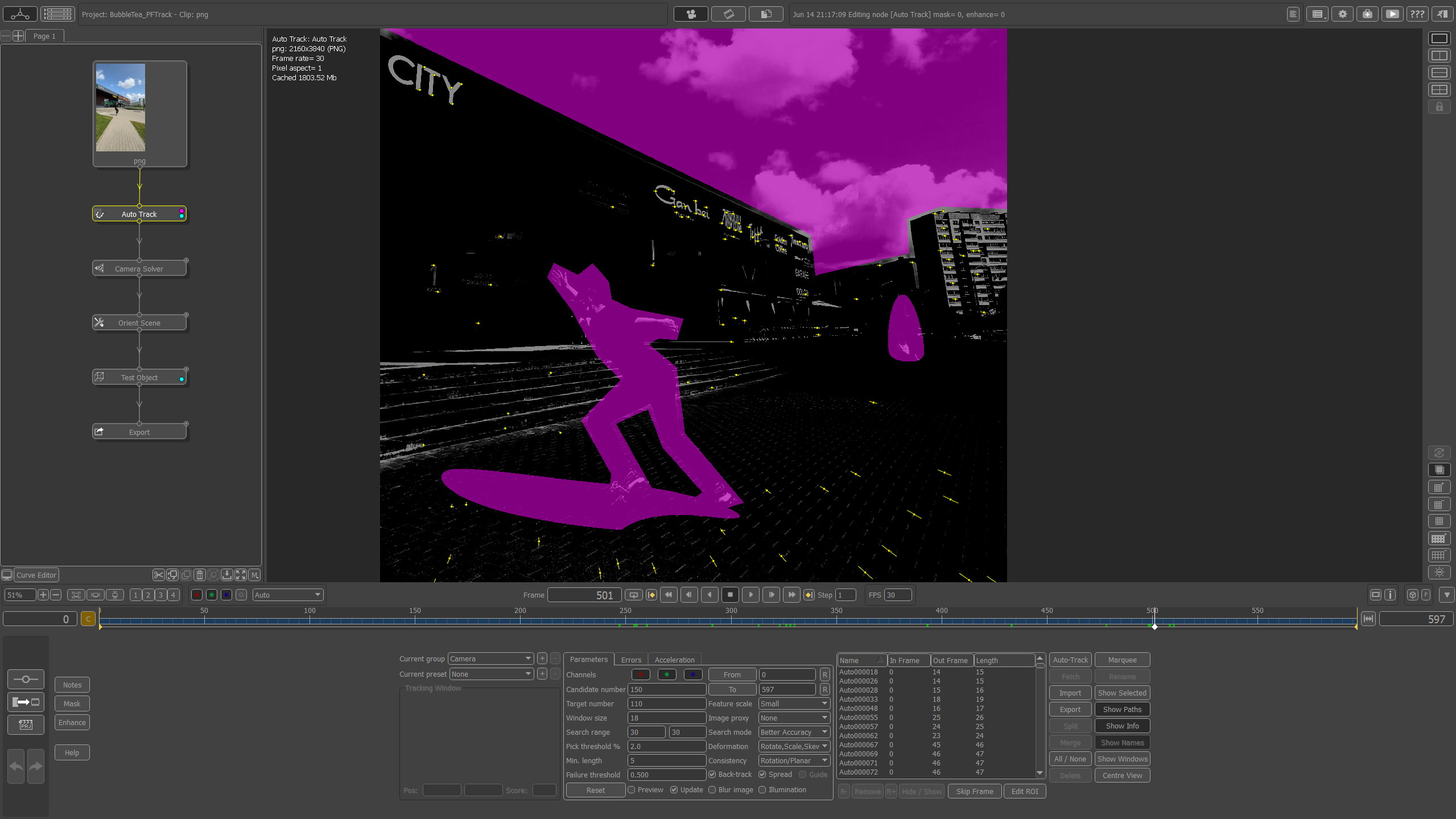Open the settings gear icon in top bar

click(x=1342, y=14)
